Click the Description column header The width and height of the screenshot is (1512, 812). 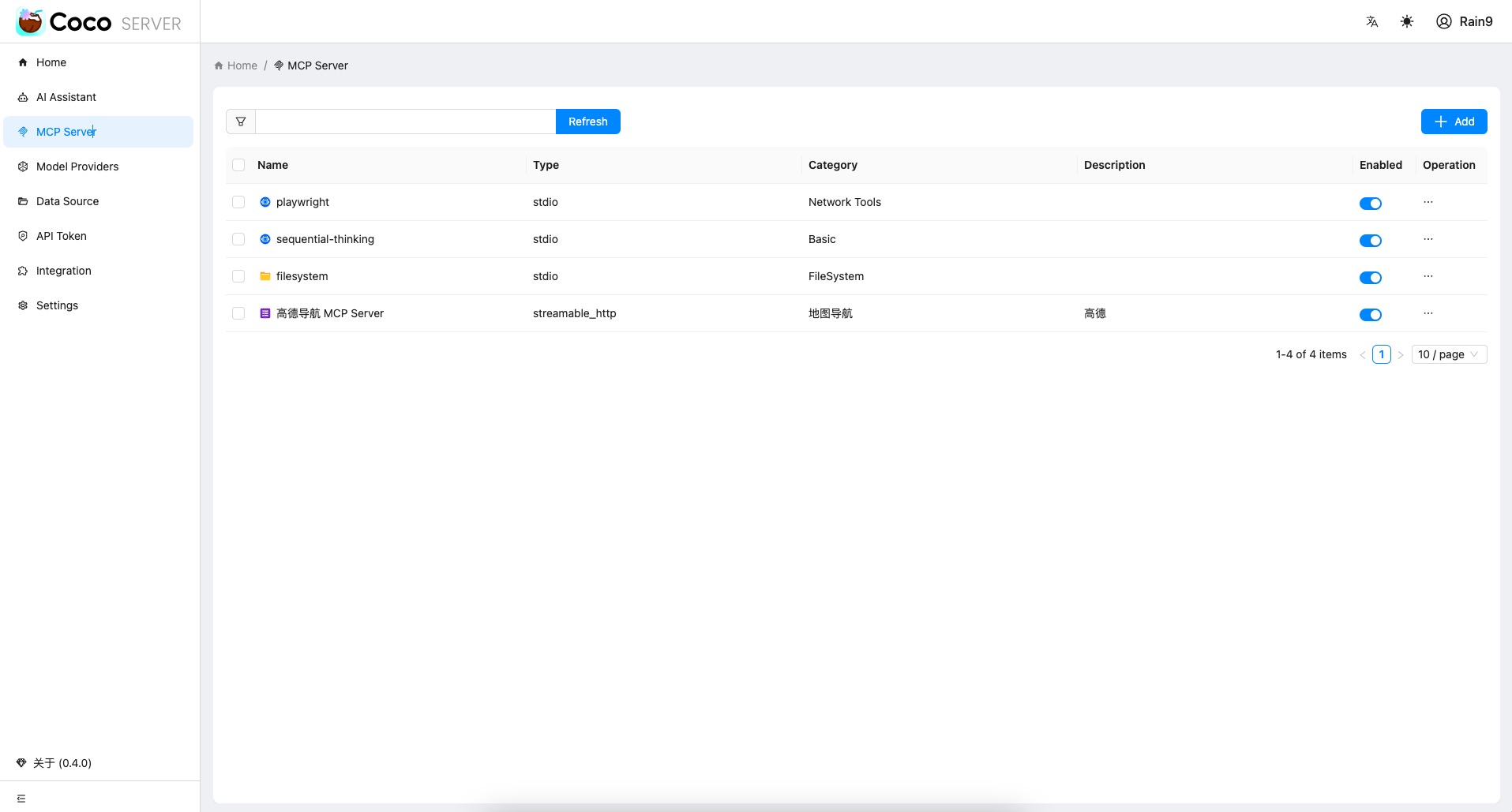1114,165
